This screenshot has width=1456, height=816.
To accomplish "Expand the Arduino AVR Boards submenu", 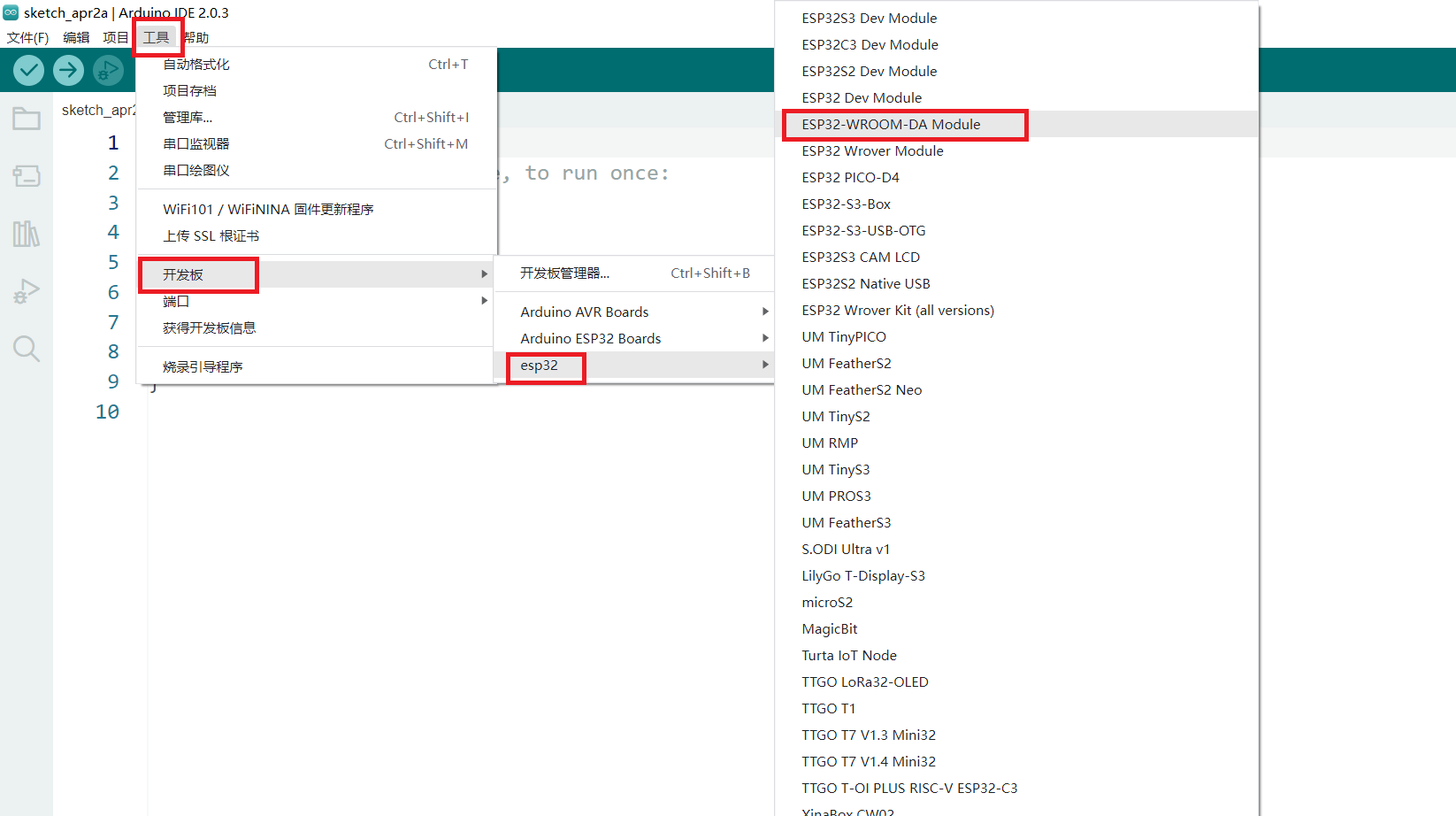I will point(633,312).
